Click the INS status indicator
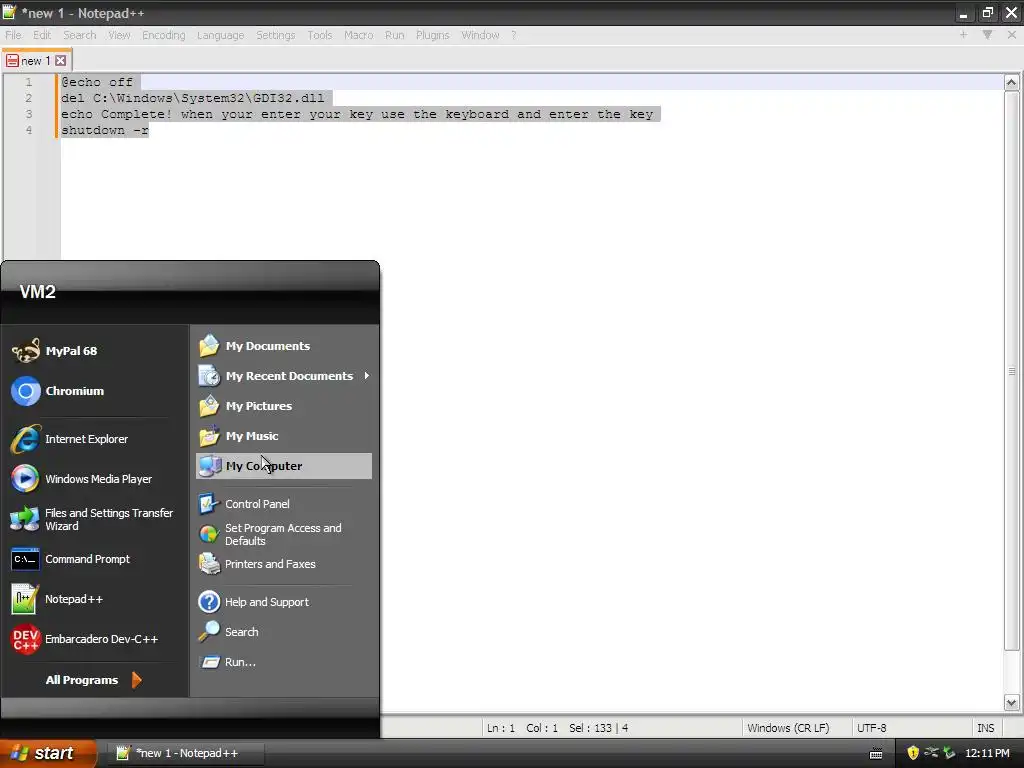This screenshot has width=1024, height=768. point(985,728)
